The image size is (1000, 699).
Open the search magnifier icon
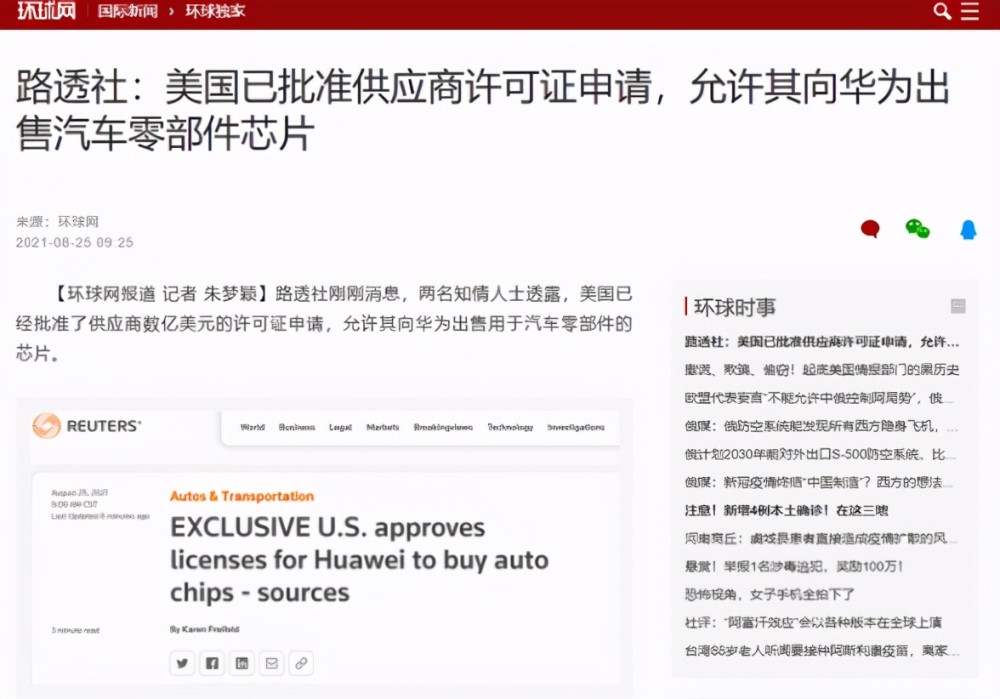tap(942, 11)
